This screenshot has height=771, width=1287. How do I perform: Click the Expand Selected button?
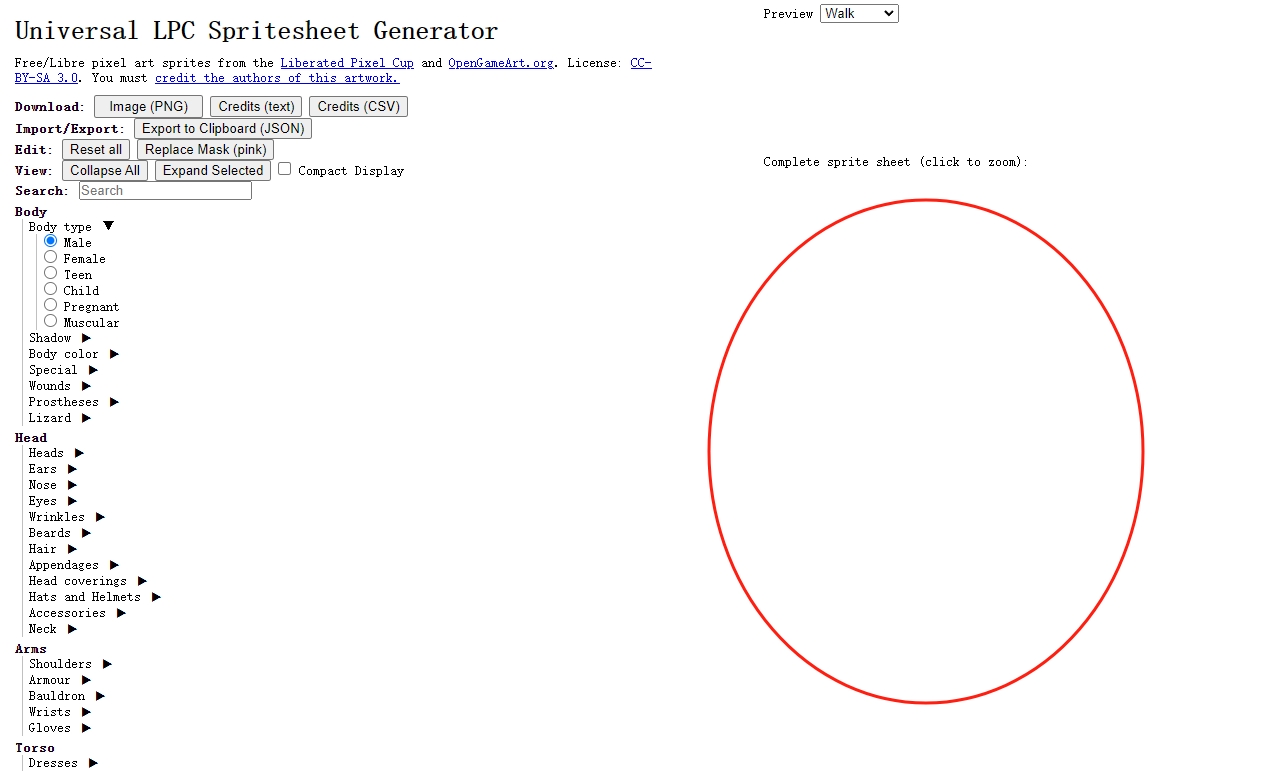(x=213, y=170)
